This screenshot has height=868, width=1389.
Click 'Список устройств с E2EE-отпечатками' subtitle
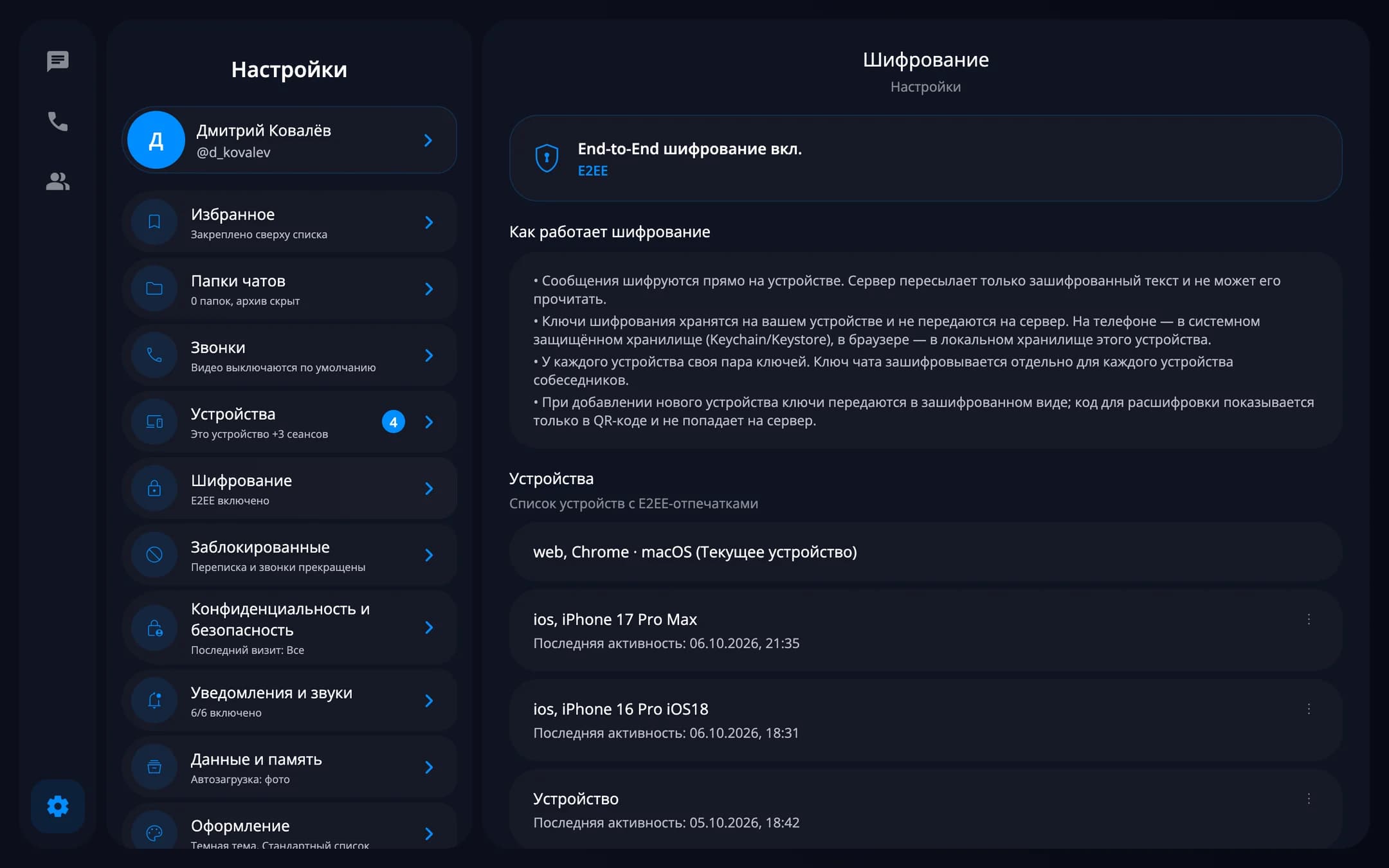coord(633,503)
